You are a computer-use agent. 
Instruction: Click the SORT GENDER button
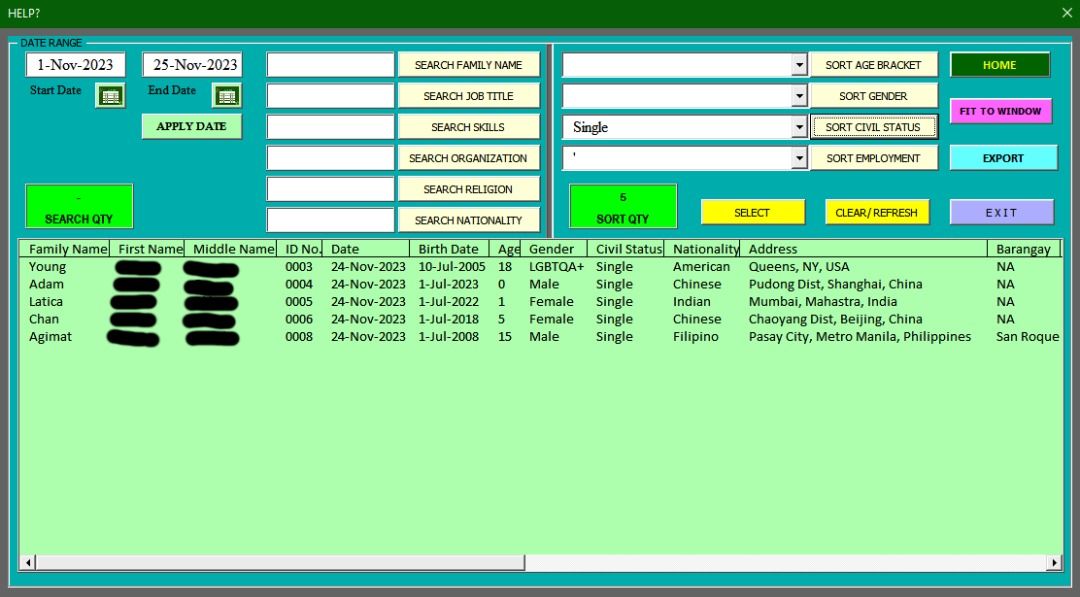click(874, 95)
